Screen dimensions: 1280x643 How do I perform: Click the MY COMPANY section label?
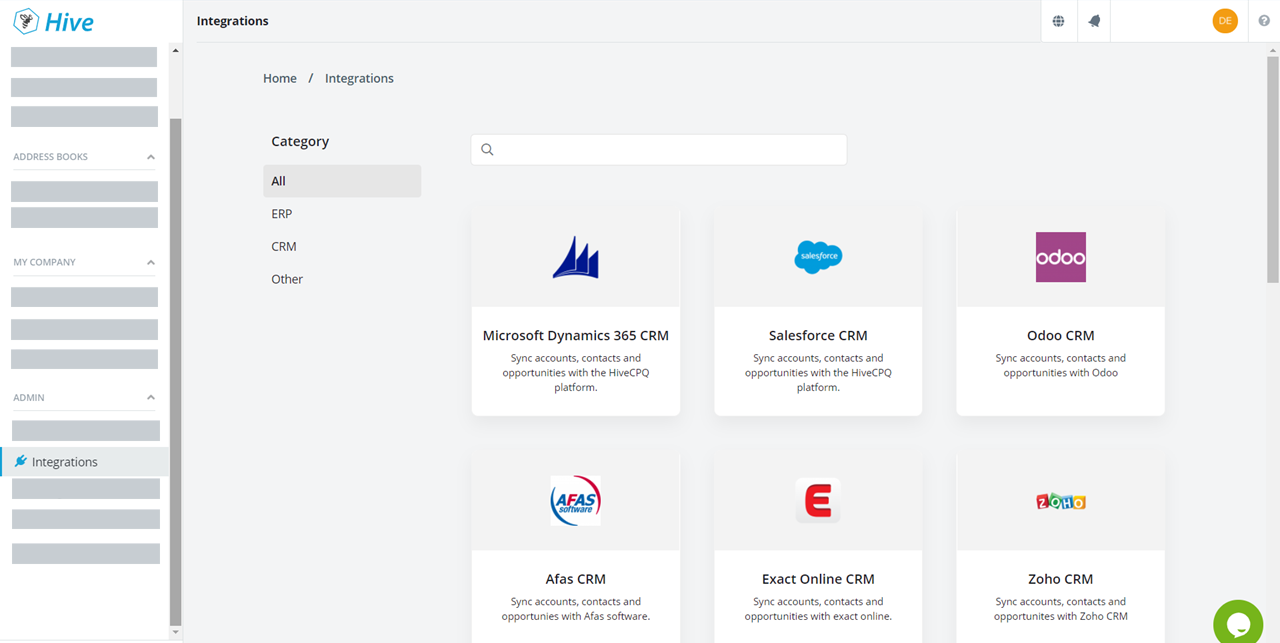coord(44,263)
